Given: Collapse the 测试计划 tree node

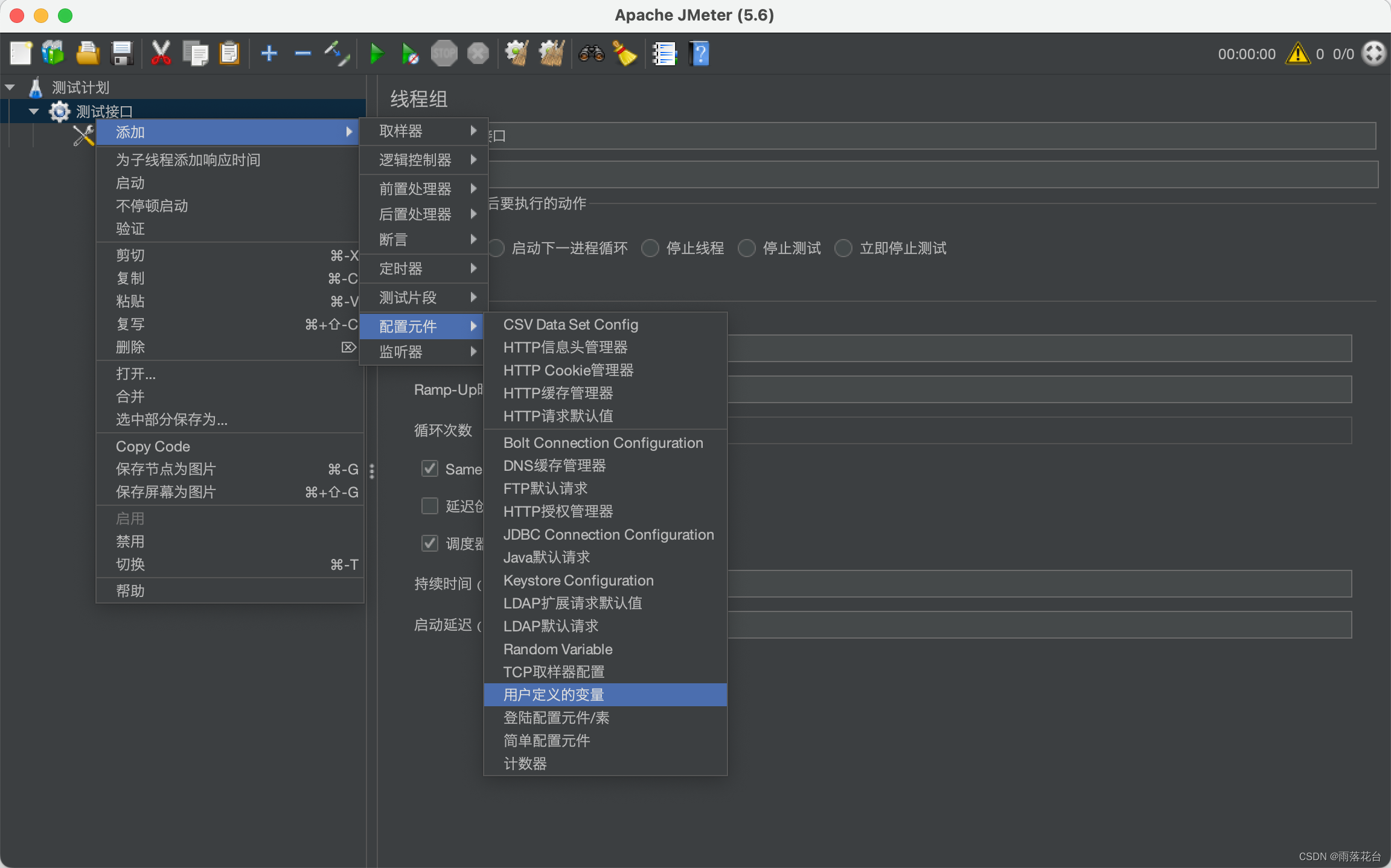Looking at the screenshot, I should point(10,88).
